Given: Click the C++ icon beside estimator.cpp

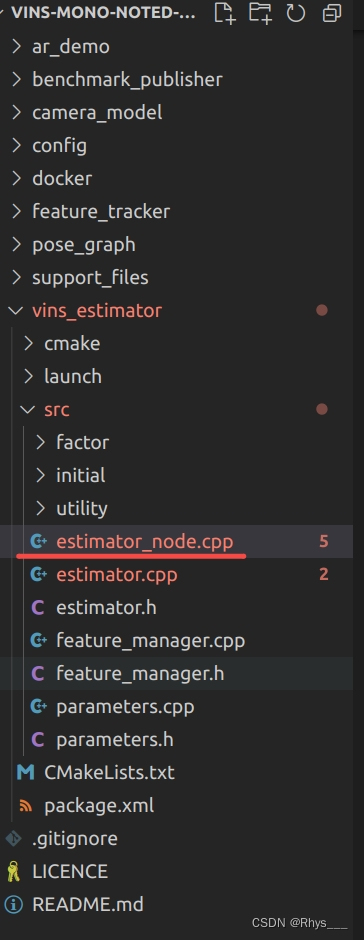Looking at the screenshot, I should click(x=38, y=574).
